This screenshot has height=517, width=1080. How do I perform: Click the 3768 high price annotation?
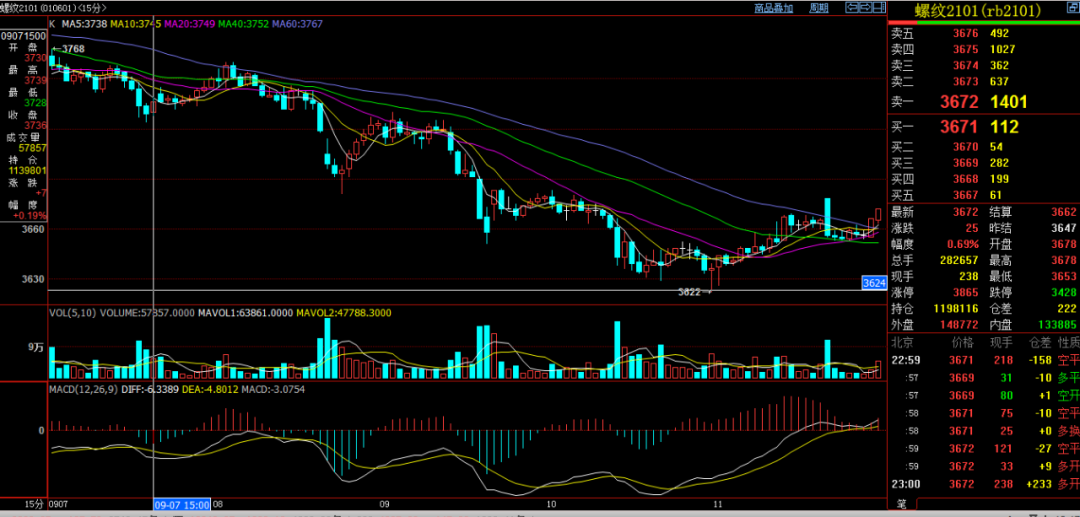pyautogui.click(x=70, y=49)
